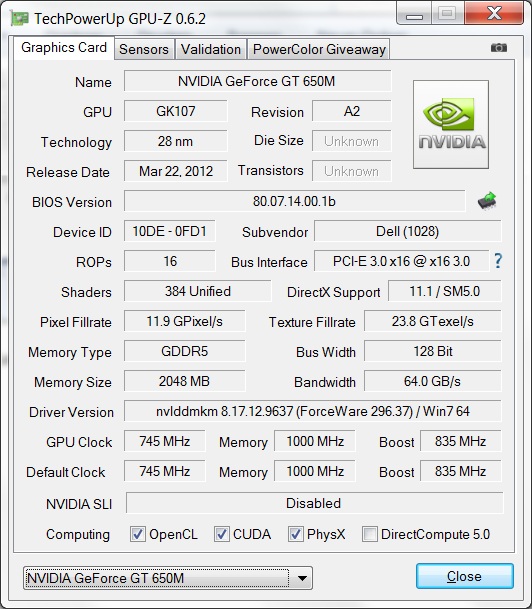The image size is (532, 609).
Task: Click the Driver Version text field
Action: tap(313, 411)
